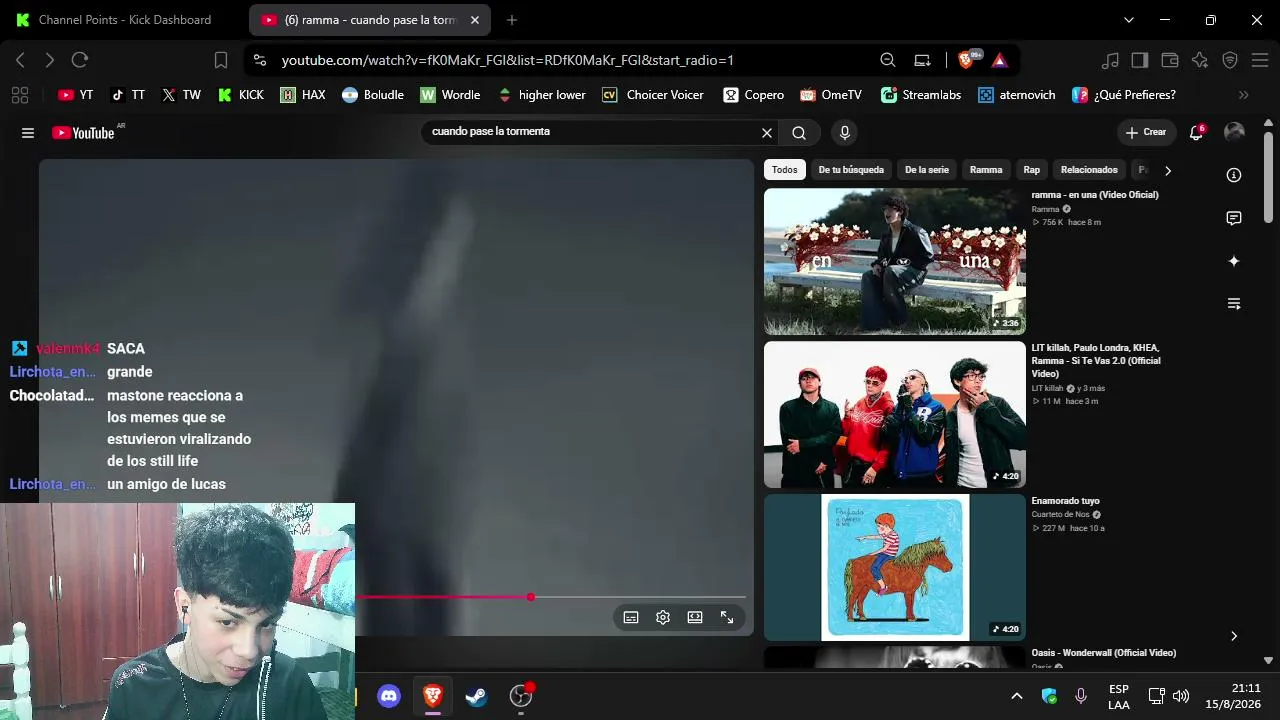Image resolution: width=1280 pixels, height=720 pixels.
Task: Open OBS Studio from the taskbar
Action: click(x=521, y=696)
